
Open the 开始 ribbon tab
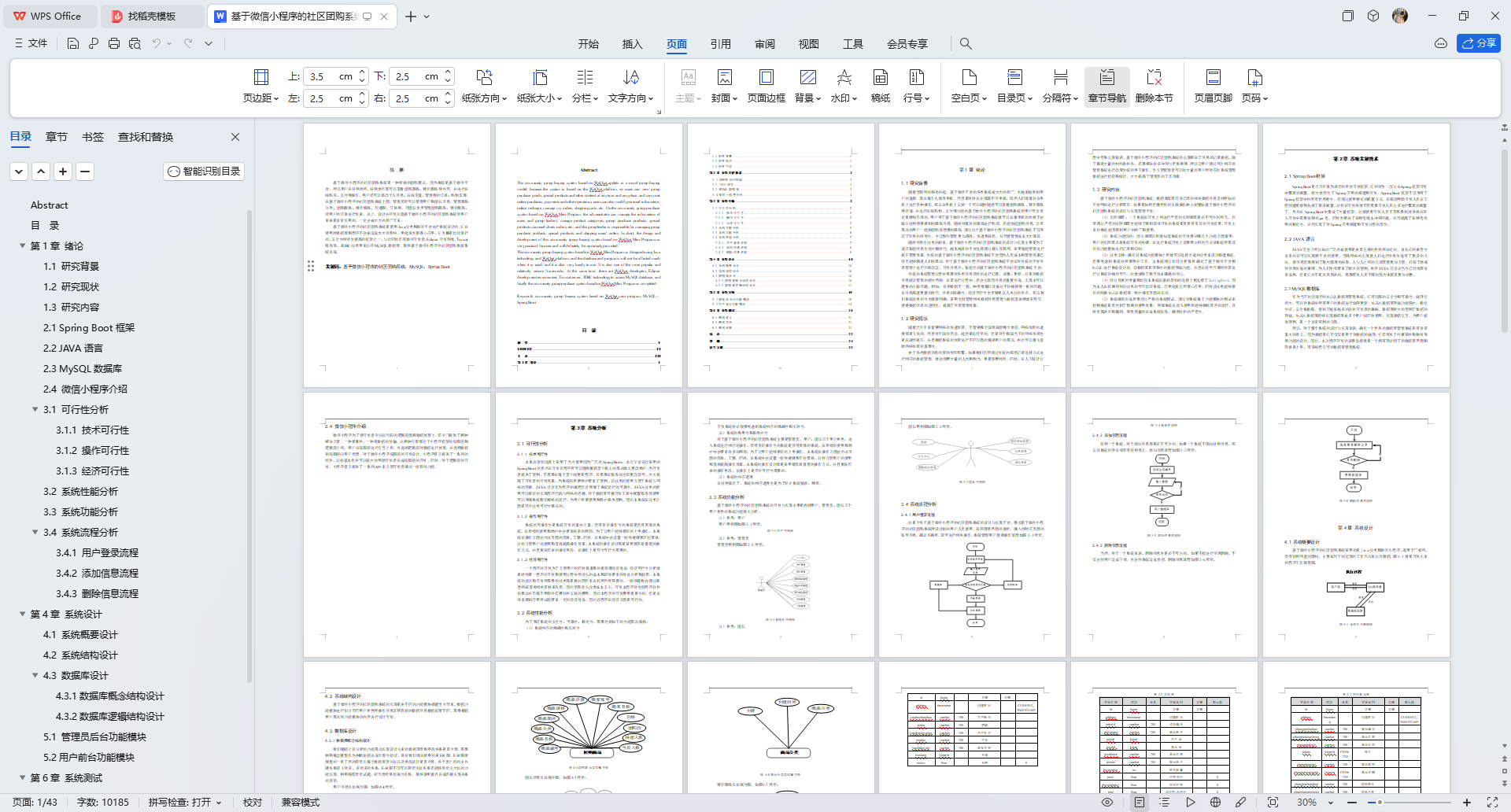(x=589, y=44)
